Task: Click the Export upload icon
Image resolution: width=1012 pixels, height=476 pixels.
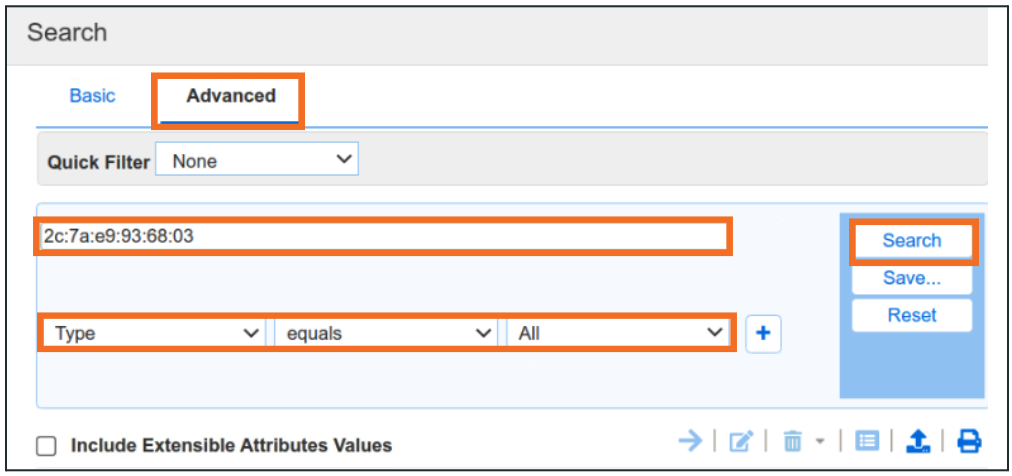Action: coord(917,441)
